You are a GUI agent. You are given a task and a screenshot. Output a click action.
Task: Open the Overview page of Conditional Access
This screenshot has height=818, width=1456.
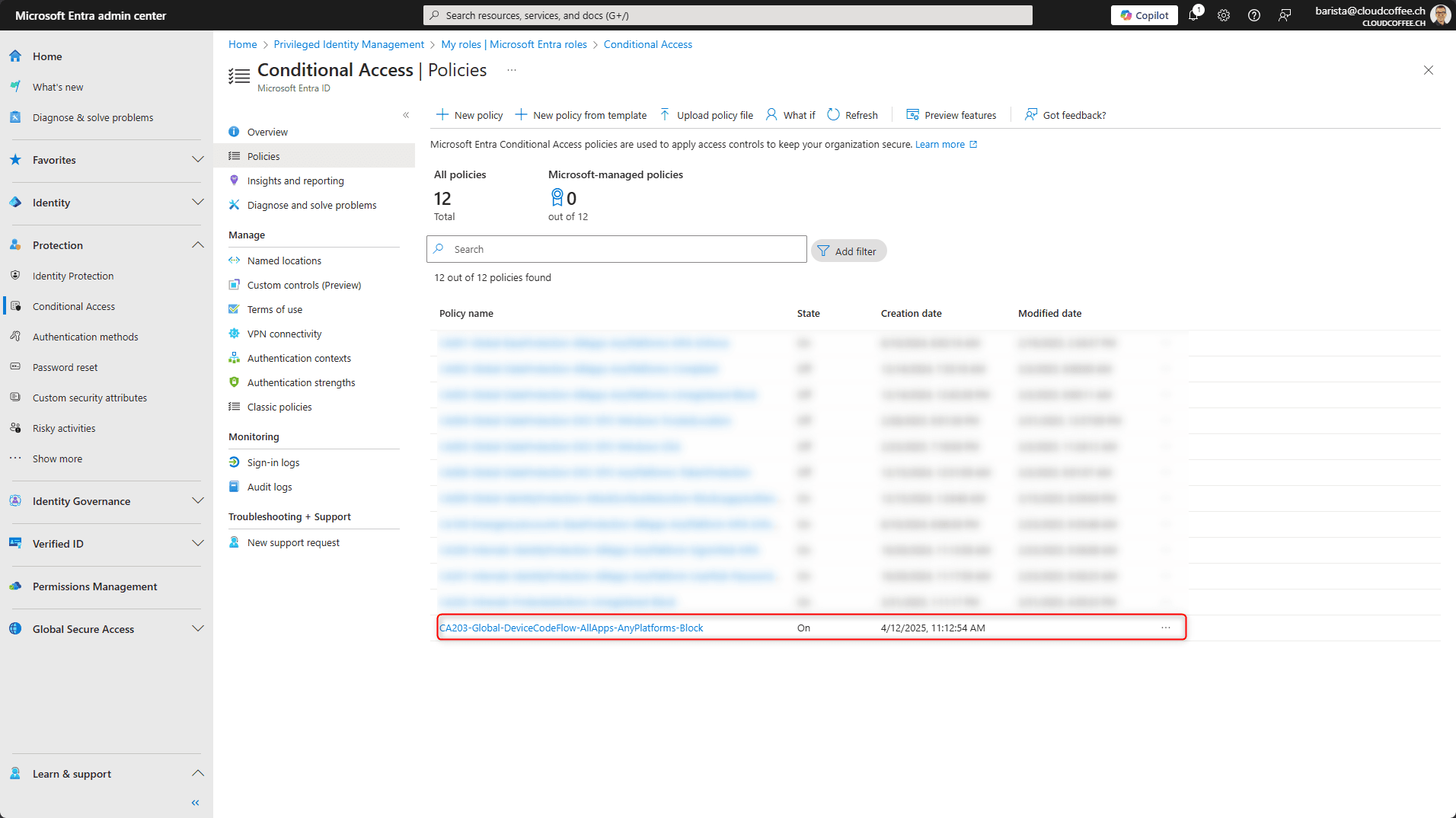[266, 131]
